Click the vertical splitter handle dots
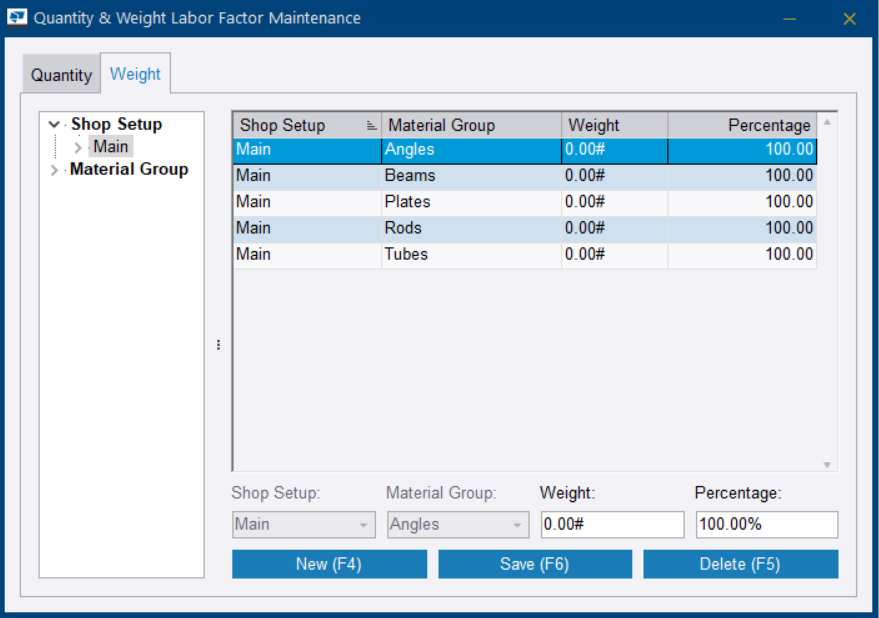The width and height of the screenshot is (879, 618). coord(218,345)
